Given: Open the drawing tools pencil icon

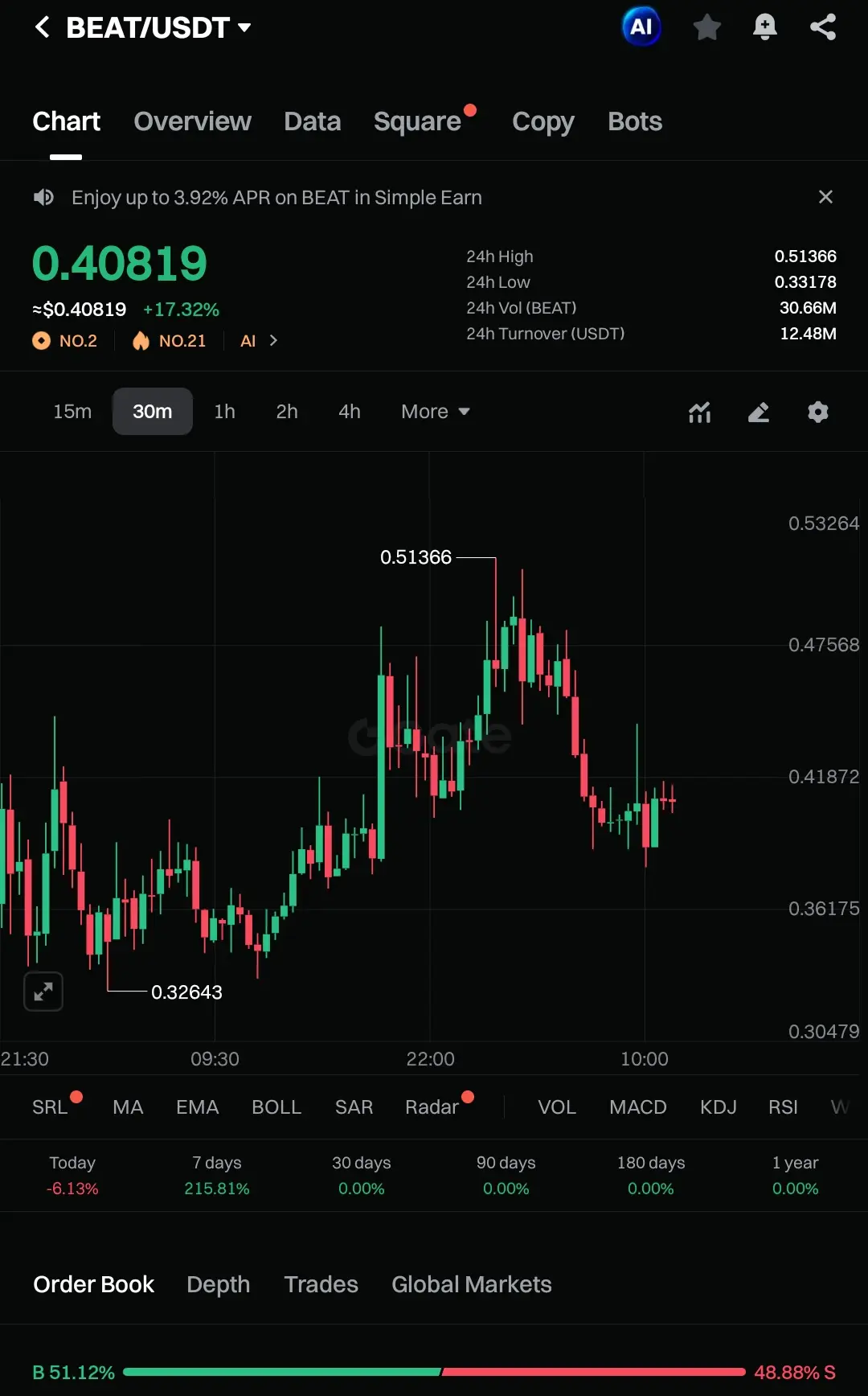Looking at the screenshot, I should coord(759,412).
